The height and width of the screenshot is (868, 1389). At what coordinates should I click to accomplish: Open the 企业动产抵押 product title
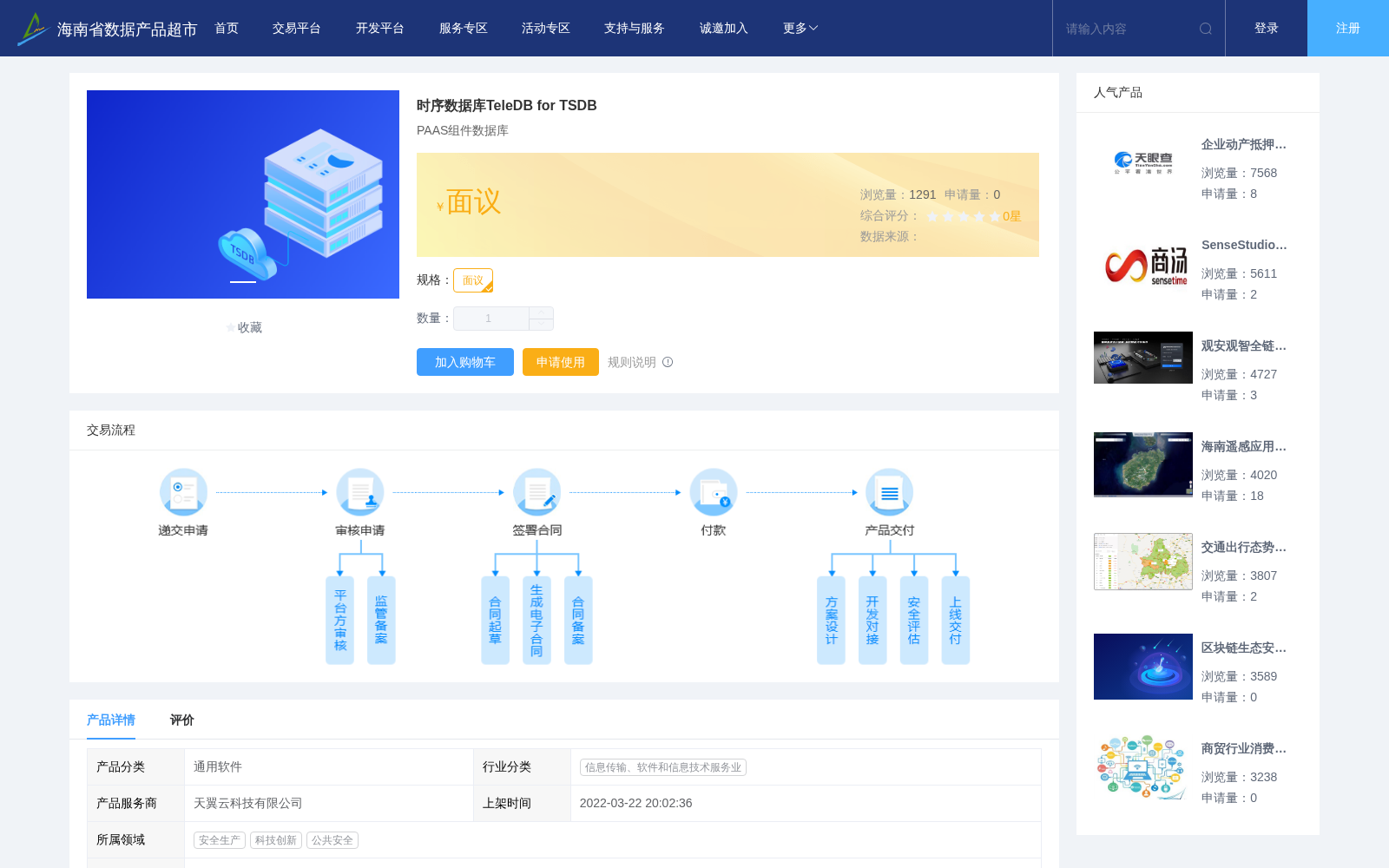[1244, 144]
